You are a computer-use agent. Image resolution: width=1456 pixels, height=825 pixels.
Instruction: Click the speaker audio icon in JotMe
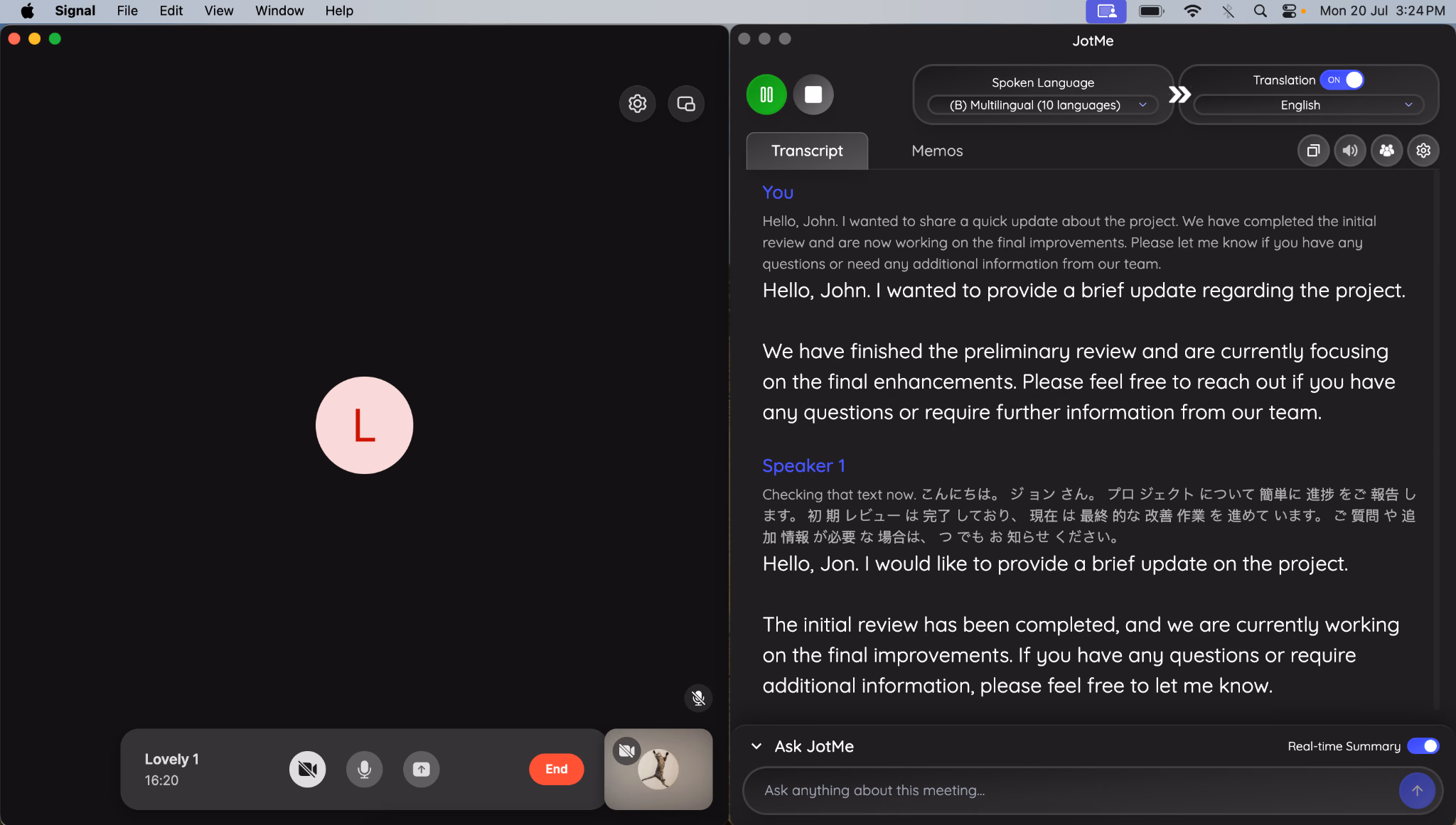click(1350, 151)
